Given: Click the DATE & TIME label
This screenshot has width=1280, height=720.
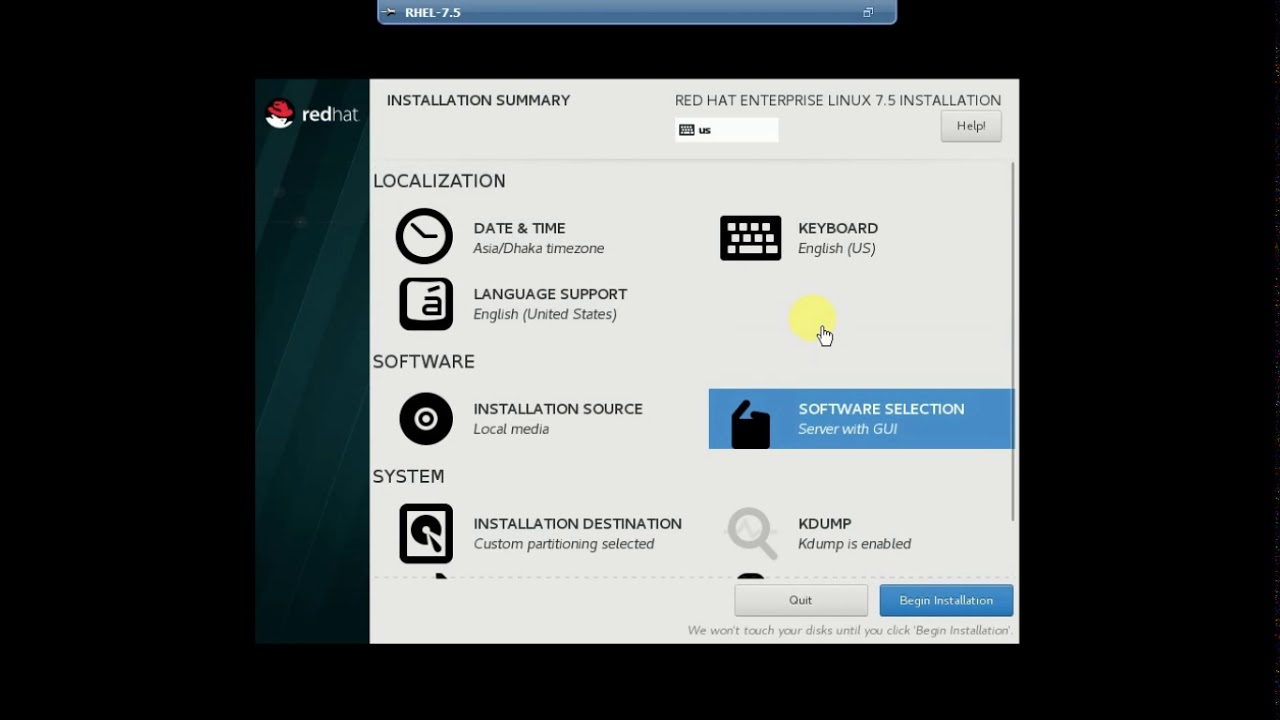Looking at the screenshot, I should coord(520,228).
